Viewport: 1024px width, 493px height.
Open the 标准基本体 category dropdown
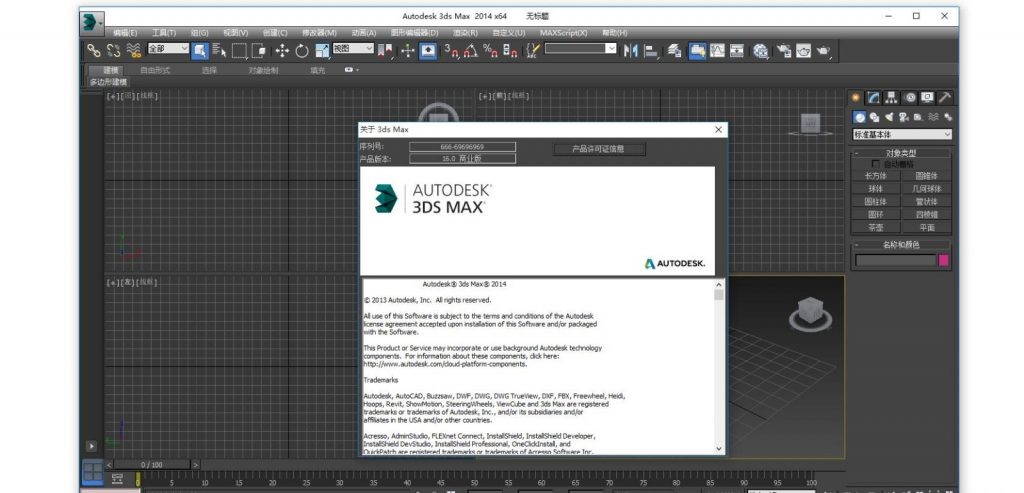coord(902,135)
